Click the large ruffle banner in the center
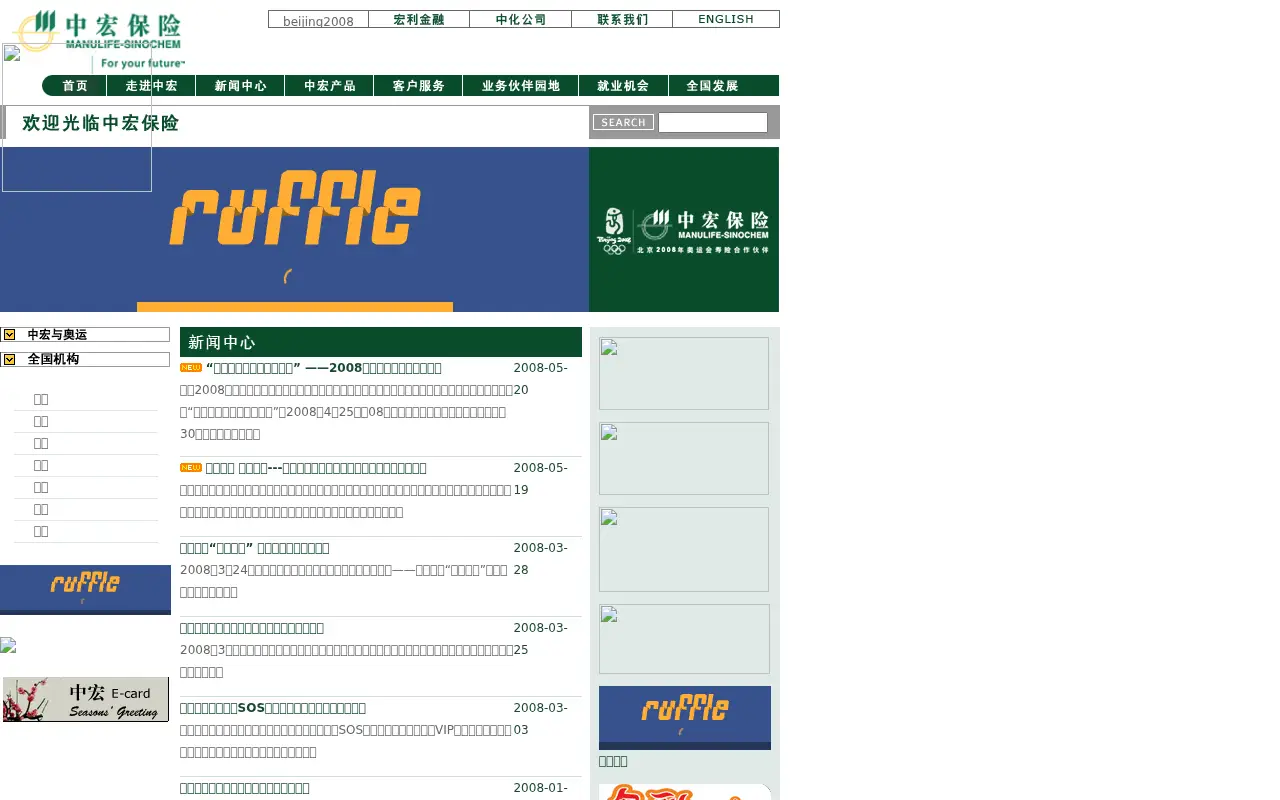This screenshot has height=800, width=1280. [294, 230]
